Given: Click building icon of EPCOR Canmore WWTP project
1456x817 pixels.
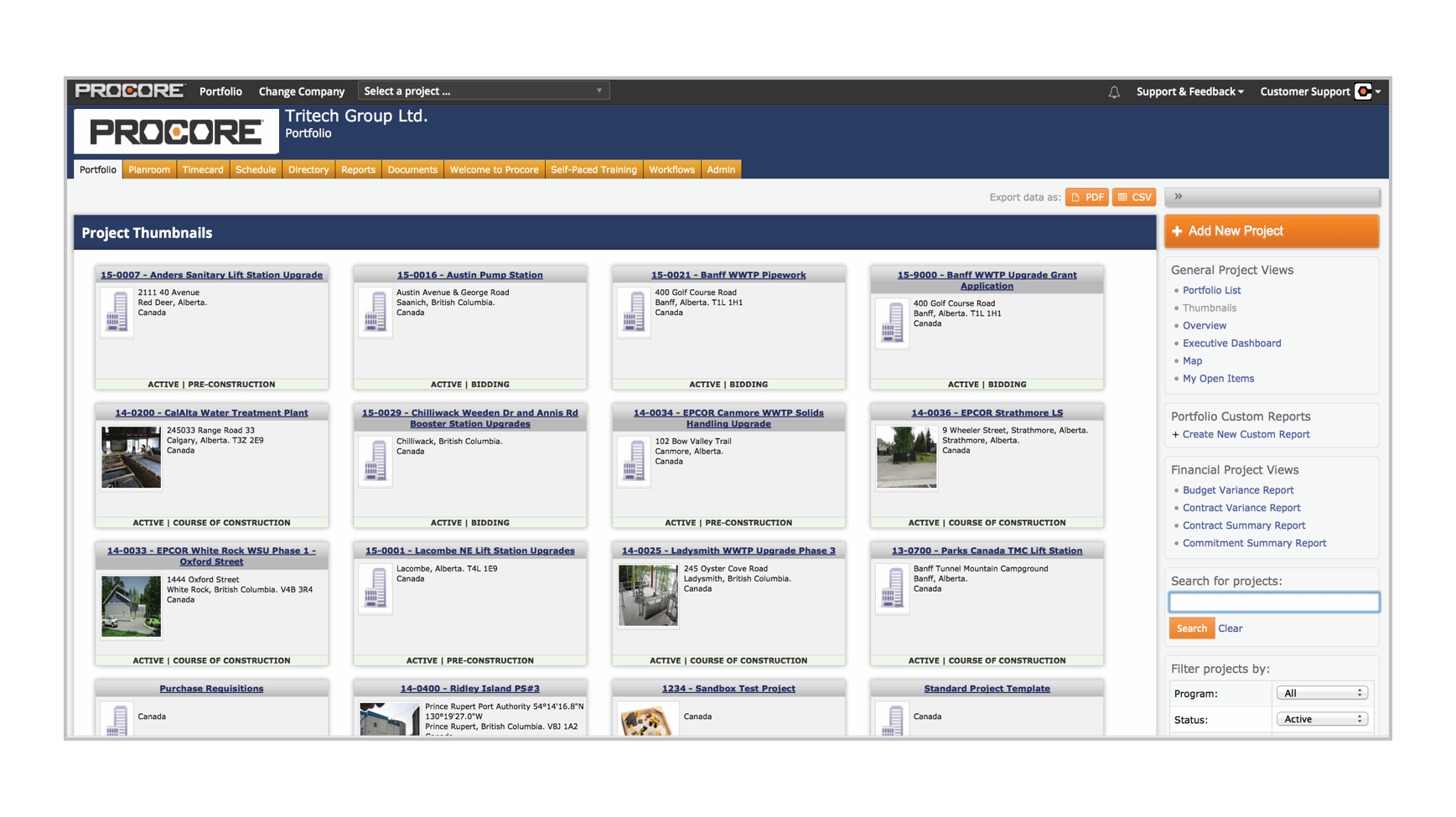Looking at the screenshot, I should click(x=635, y=461).
